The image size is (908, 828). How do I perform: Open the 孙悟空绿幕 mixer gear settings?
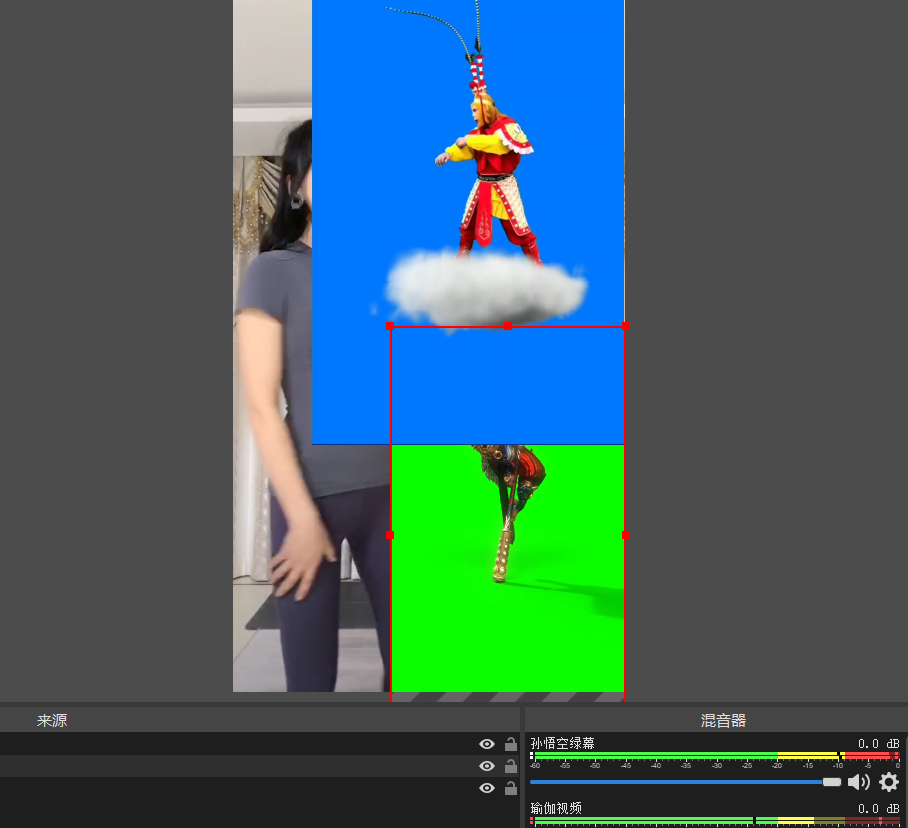click(889, 782)
